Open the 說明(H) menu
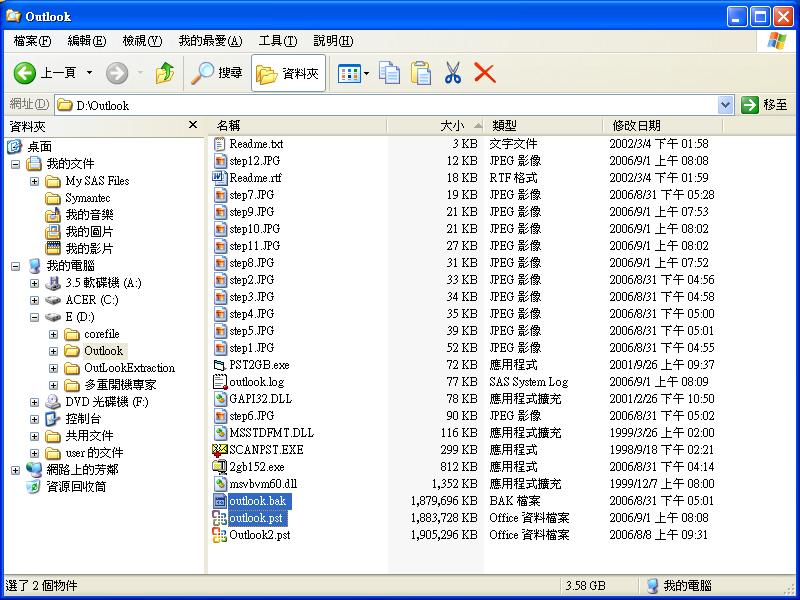The width and height of the screenshot is (800, 600). pyautogui.click(x=333, y=41)
